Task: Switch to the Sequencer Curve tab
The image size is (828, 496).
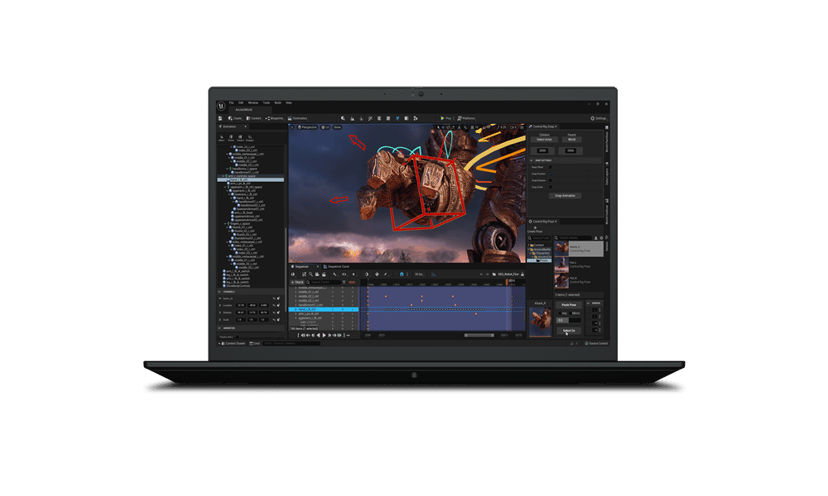Action: click(338, 267)
